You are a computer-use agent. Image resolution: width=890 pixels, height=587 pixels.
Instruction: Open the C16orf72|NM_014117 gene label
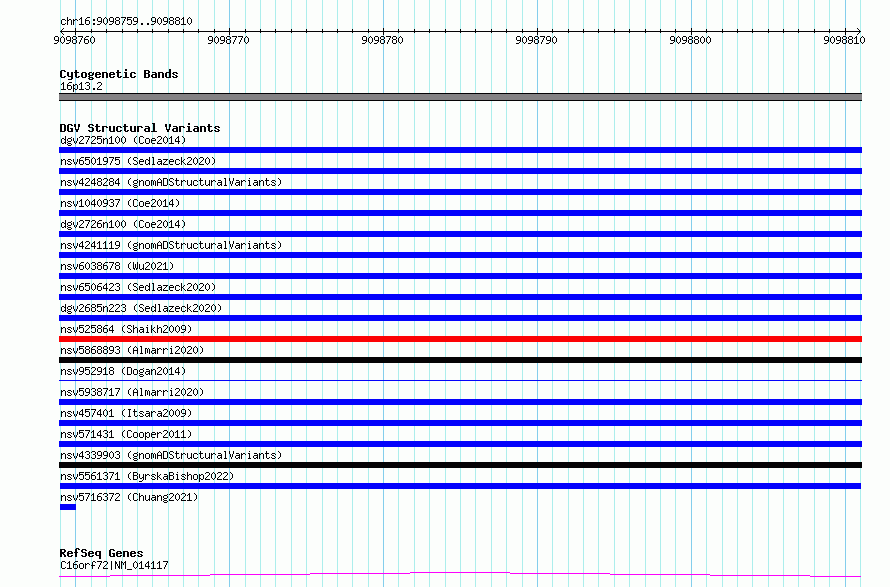pyautogui.click(x=114, y=565)
